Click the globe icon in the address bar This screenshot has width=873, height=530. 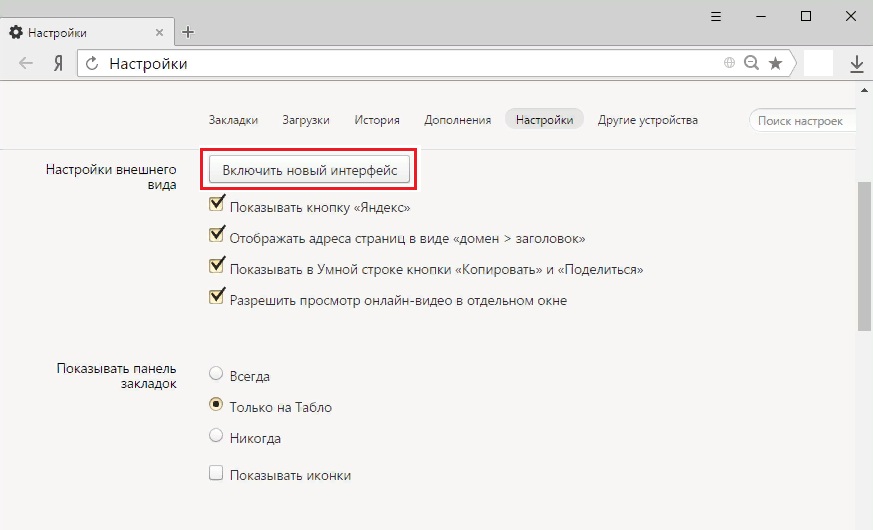(730, 64)
